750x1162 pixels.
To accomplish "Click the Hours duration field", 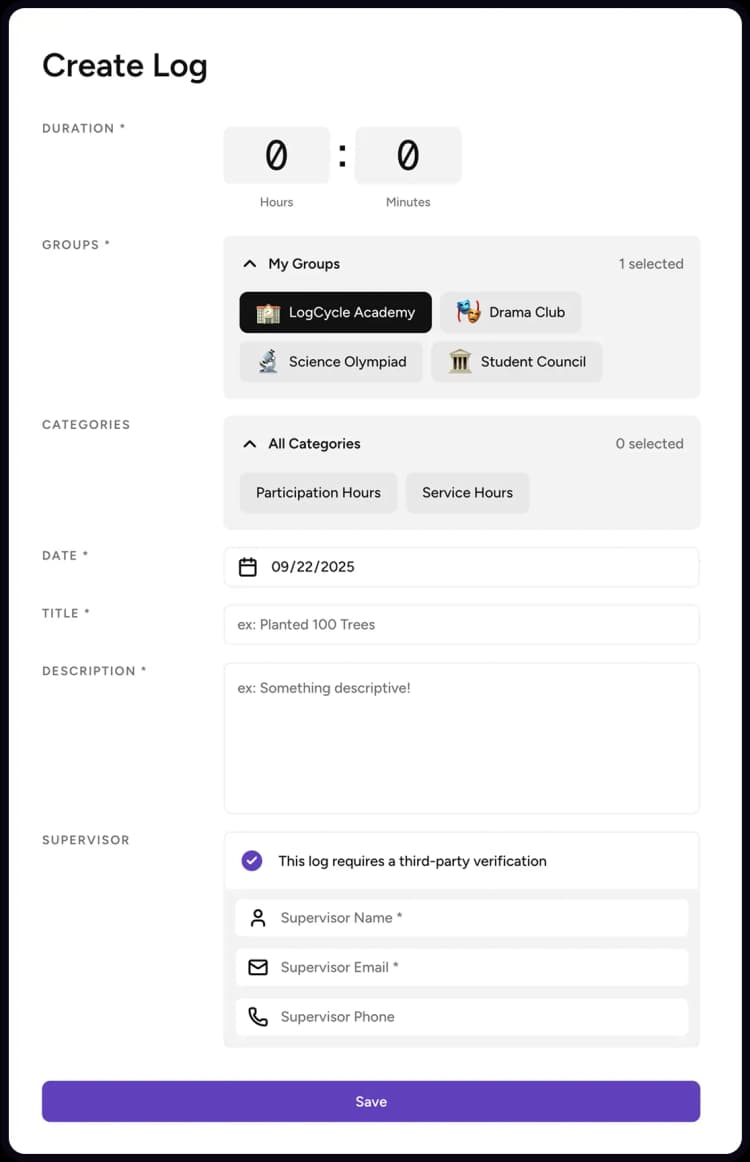I will pos(276,156).
